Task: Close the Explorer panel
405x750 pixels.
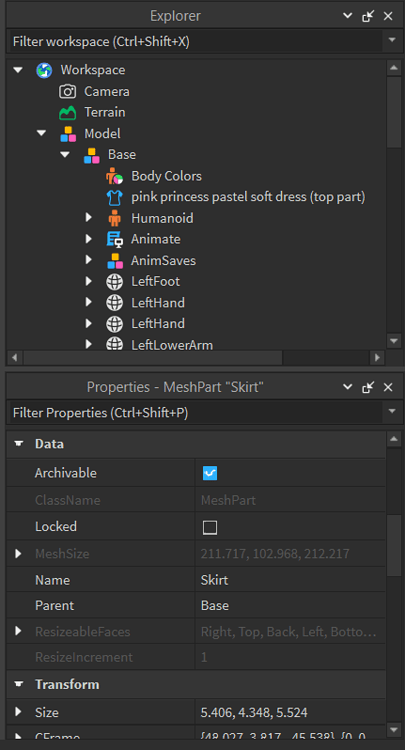Action: coord(388,16)
